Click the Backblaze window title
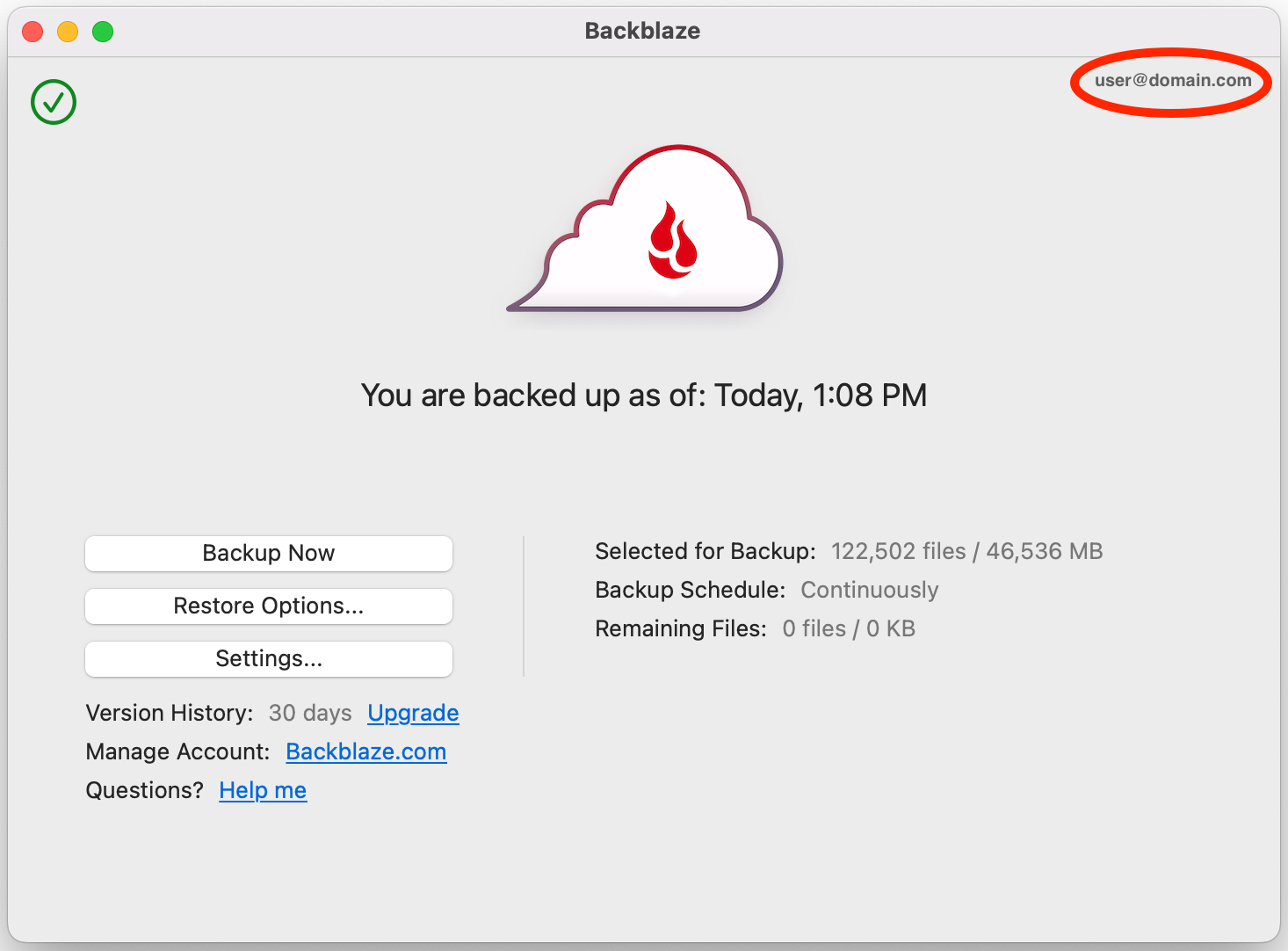 pos(642,31)
